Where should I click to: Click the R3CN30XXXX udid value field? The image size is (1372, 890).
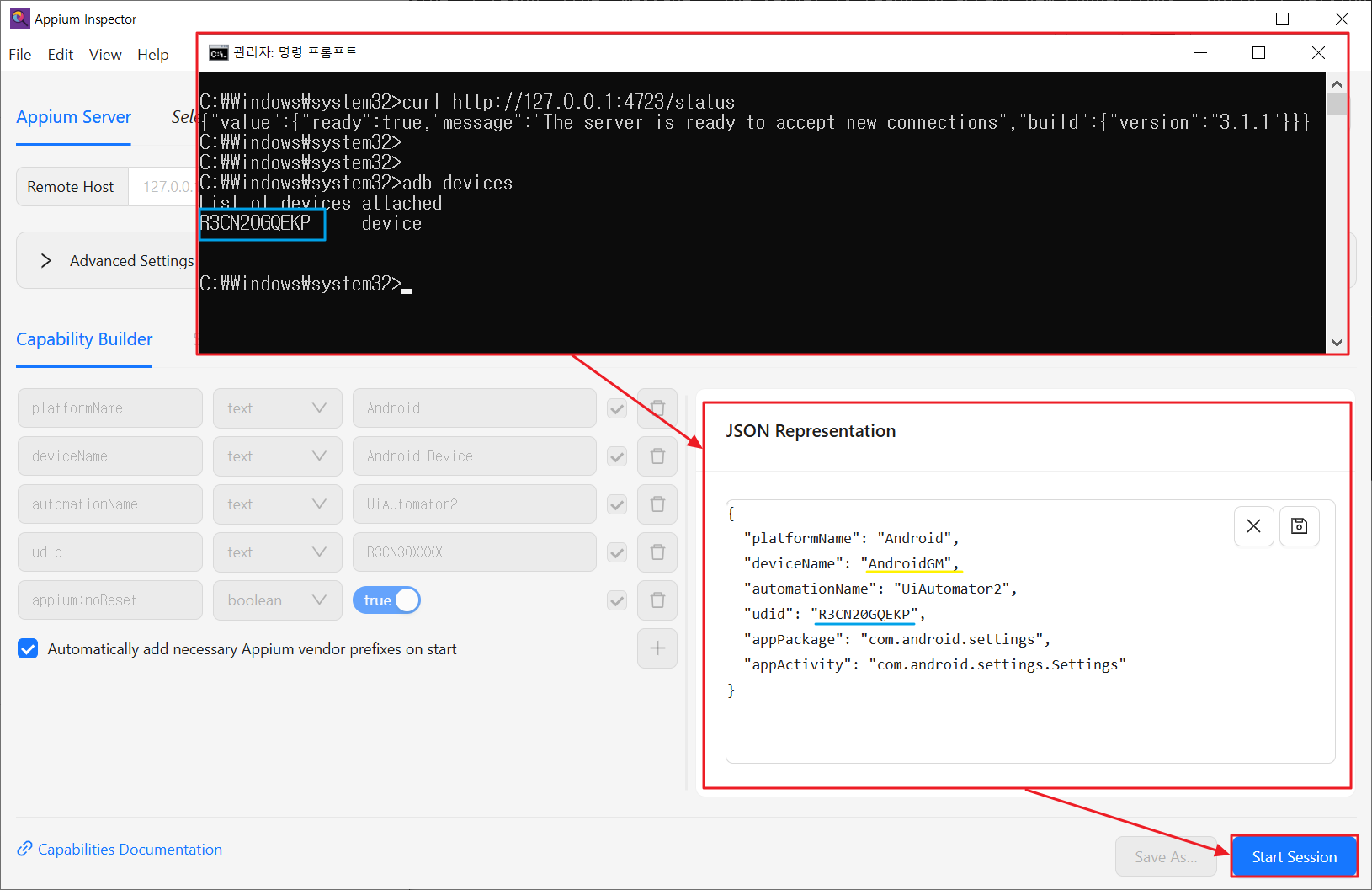coord(475,552)
